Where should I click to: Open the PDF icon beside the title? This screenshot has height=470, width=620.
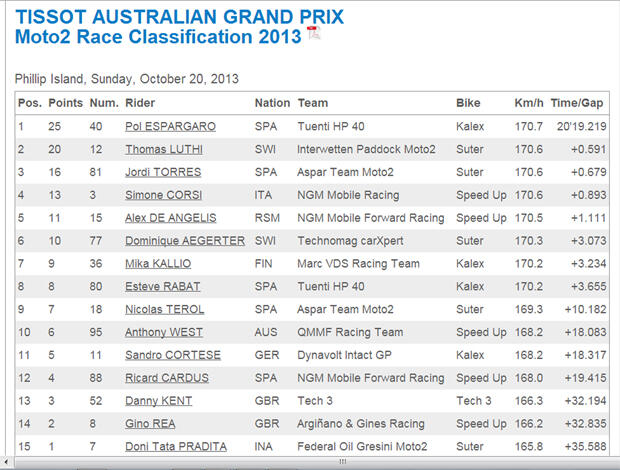pos(314,33)
